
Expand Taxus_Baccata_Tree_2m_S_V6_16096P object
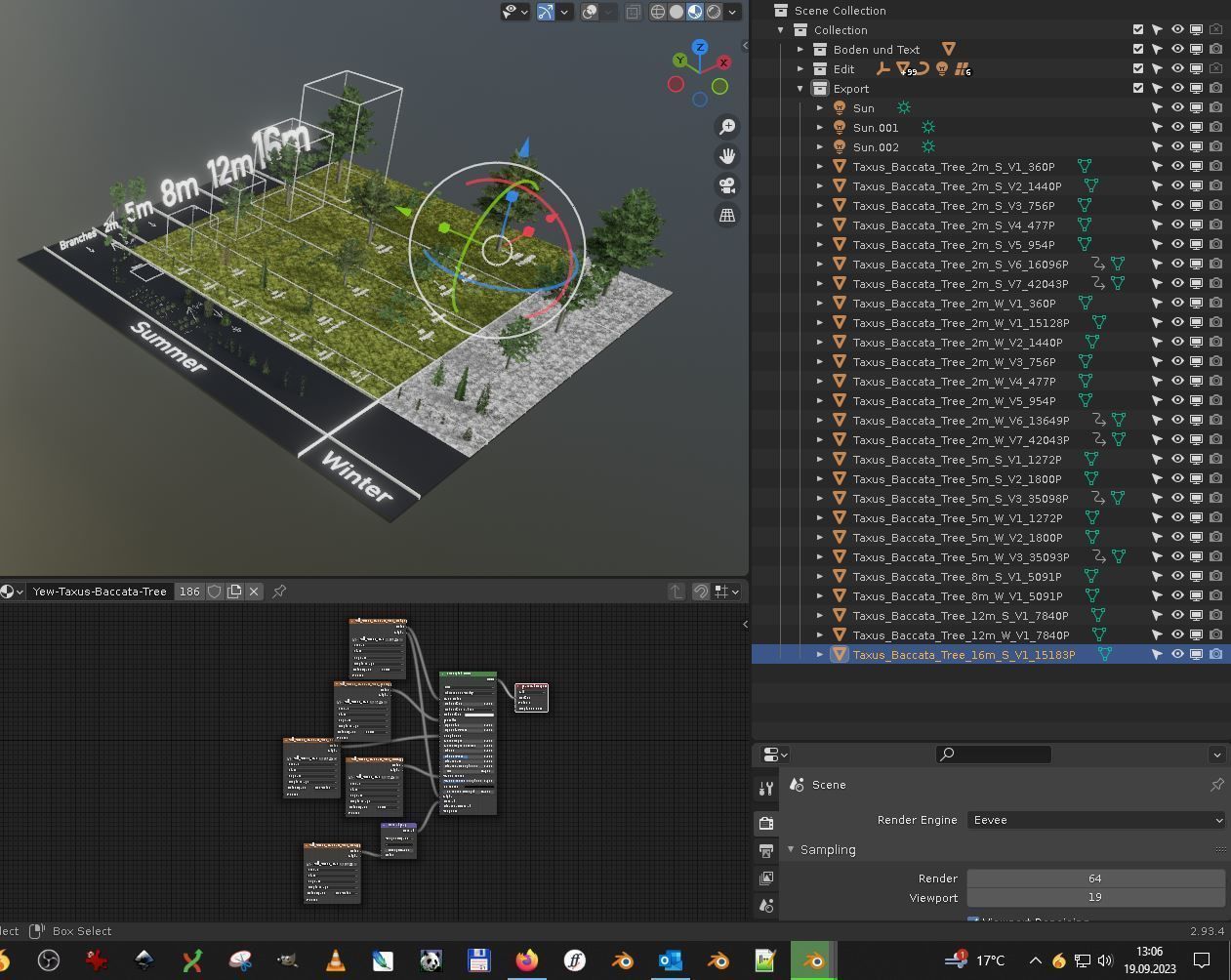click(820, 264)
